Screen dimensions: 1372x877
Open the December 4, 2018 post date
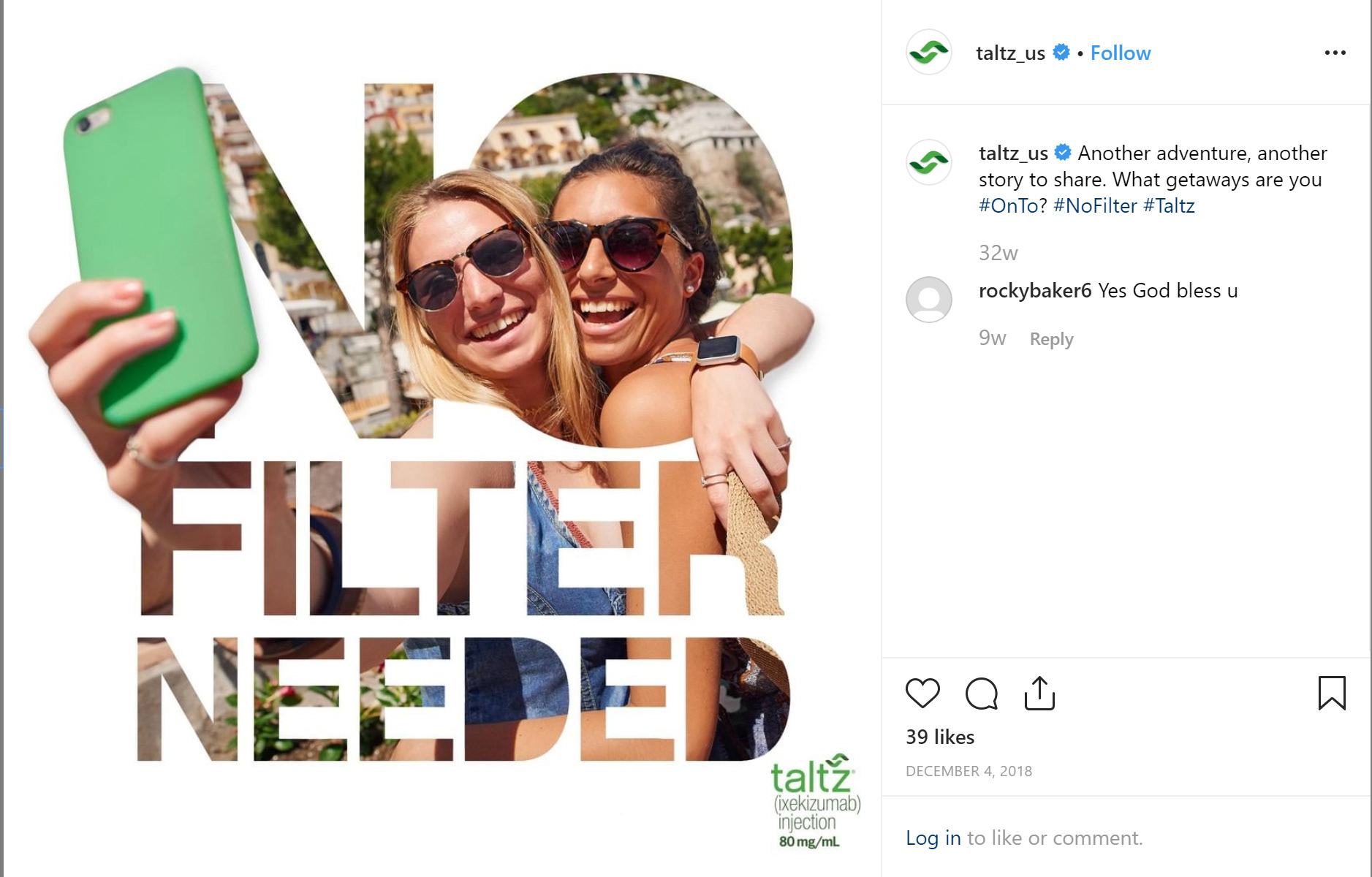969,771
